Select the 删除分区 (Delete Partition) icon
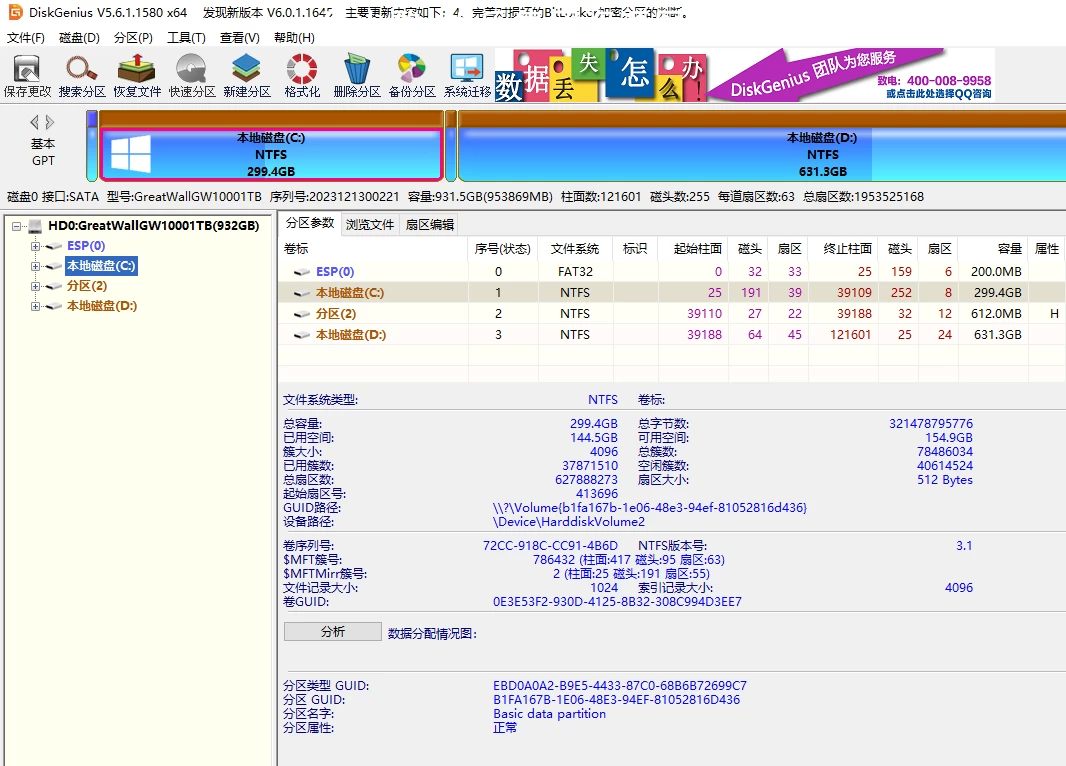 click(x=355, y=75)
